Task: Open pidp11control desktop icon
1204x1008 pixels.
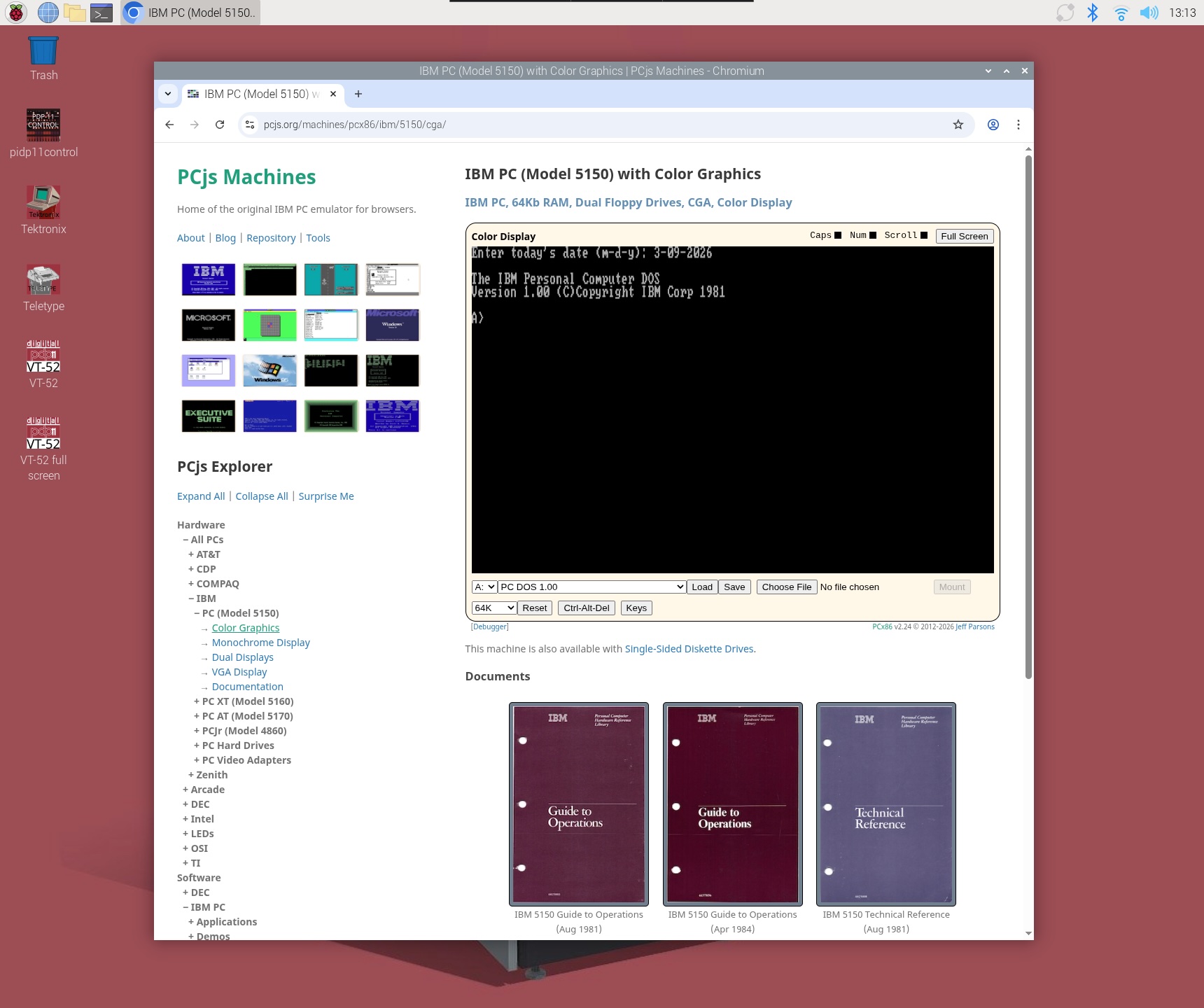Action: [x=43, y=133]
